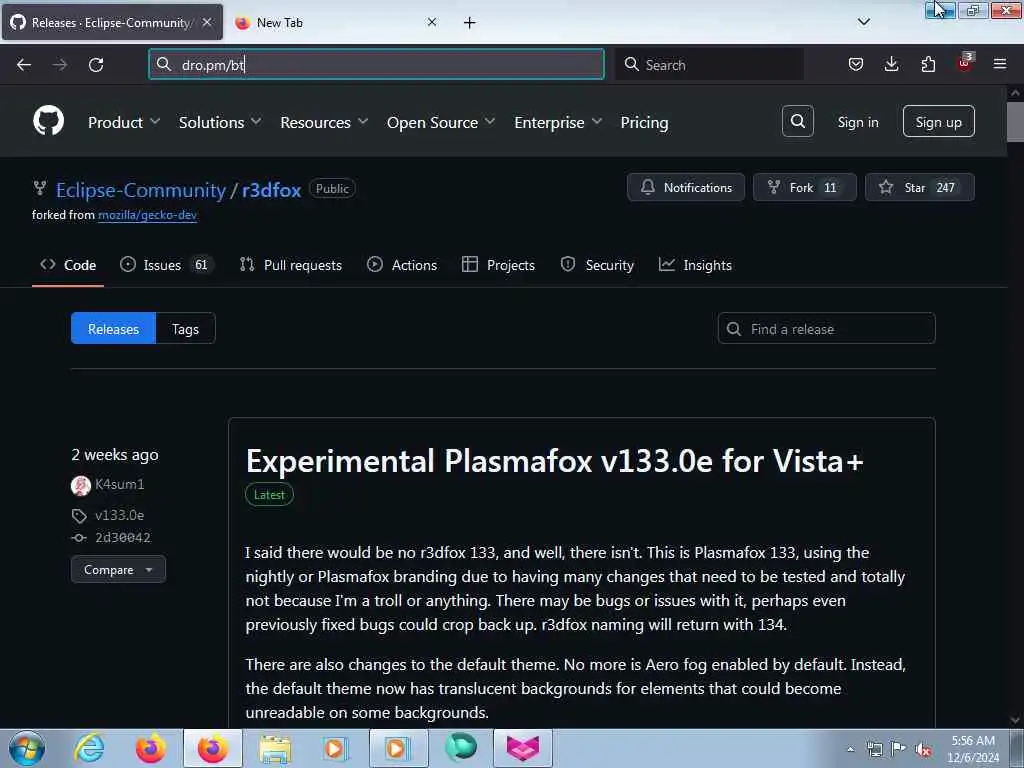This screenshot has height=768, width=1024.
Task: Open the Eclipse-Community organization link
Action: coord(140,190)
